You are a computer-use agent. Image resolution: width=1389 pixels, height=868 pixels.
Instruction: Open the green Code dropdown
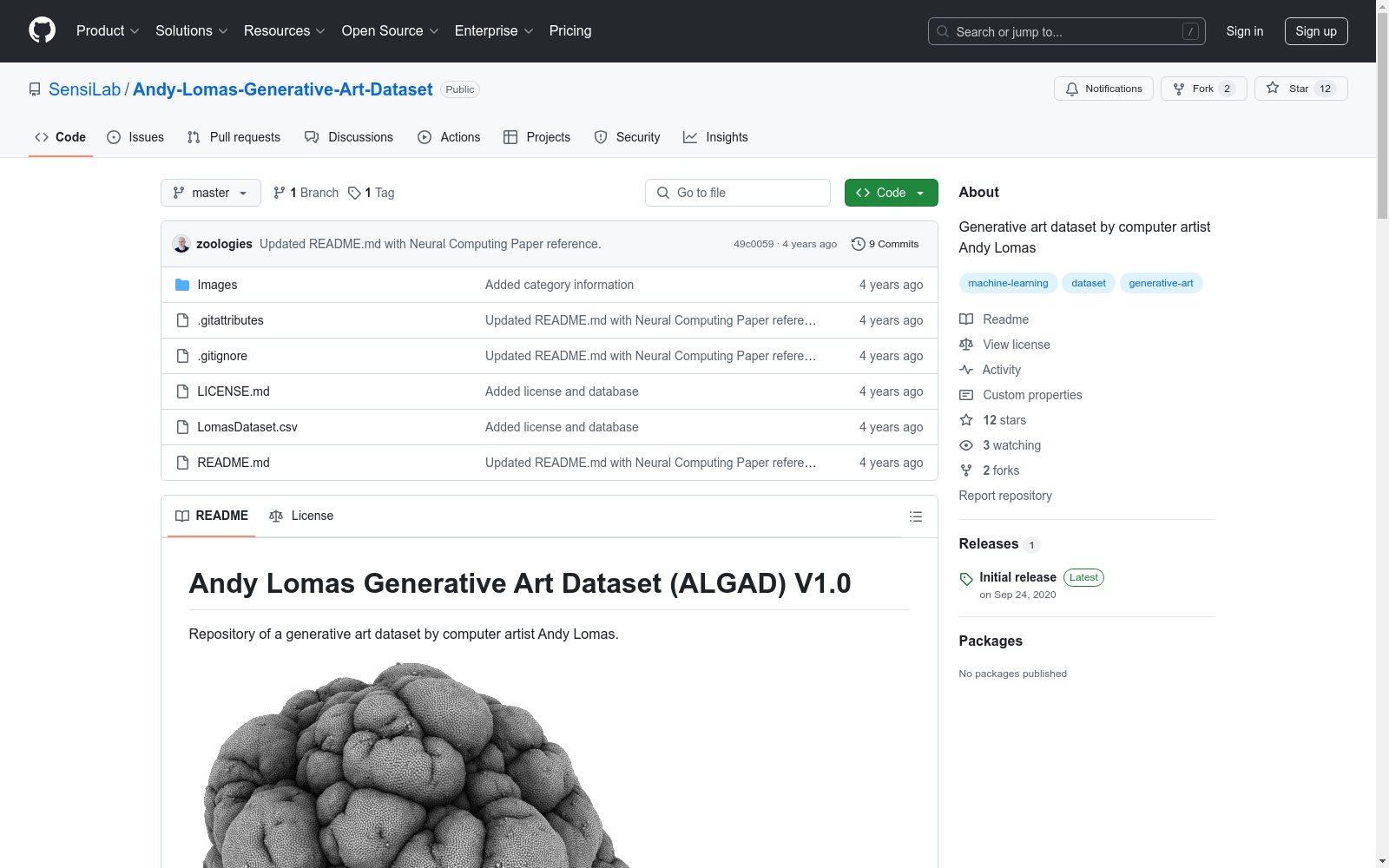(x=891, y=193)
